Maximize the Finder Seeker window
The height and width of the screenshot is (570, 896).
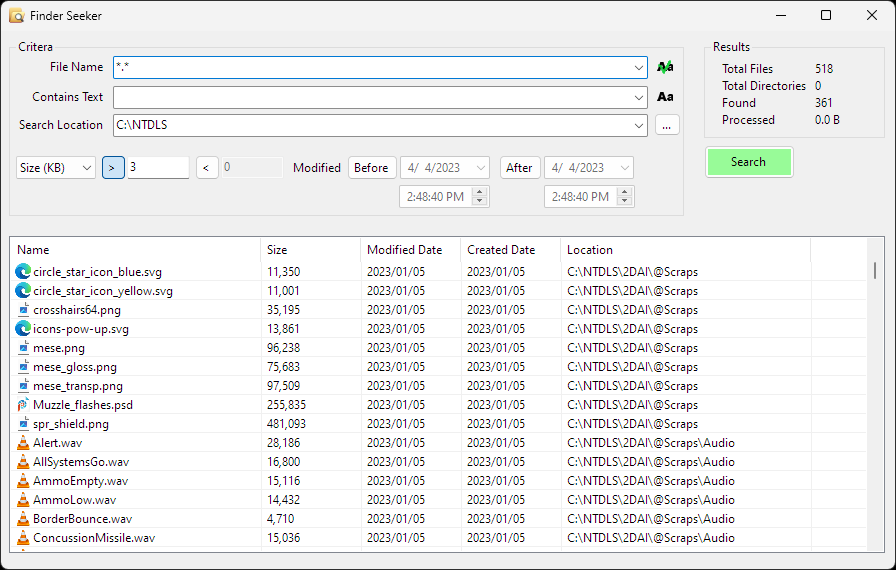[x=826, y=15]
